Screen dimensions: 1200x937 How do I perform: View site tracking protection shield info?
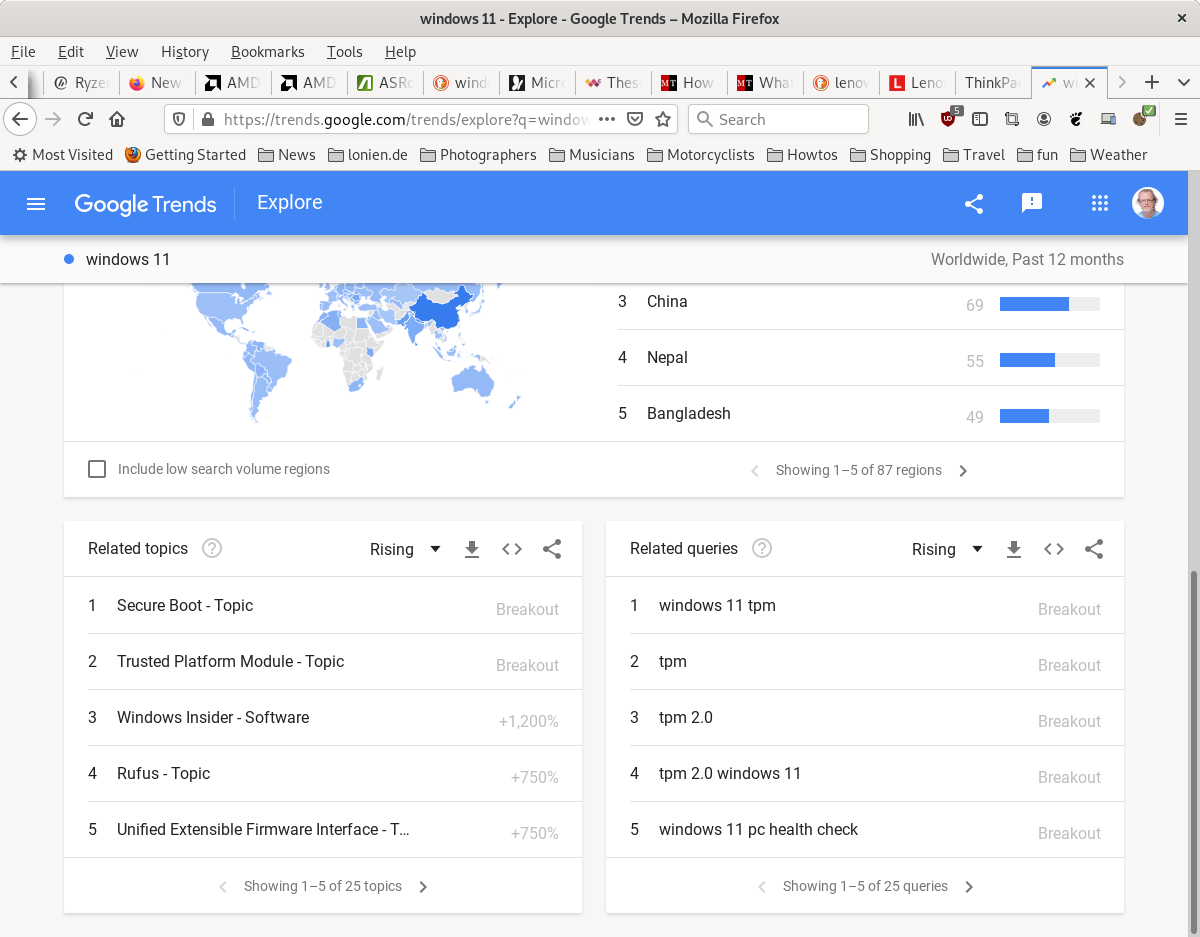coord(179,119)
